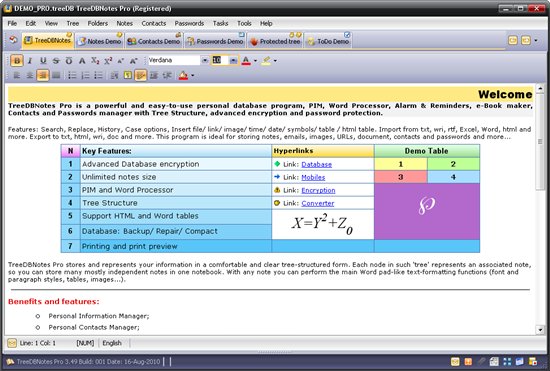Follow the Database hyperlink
This screenshot has height=371, width=550.
(316, 164)
